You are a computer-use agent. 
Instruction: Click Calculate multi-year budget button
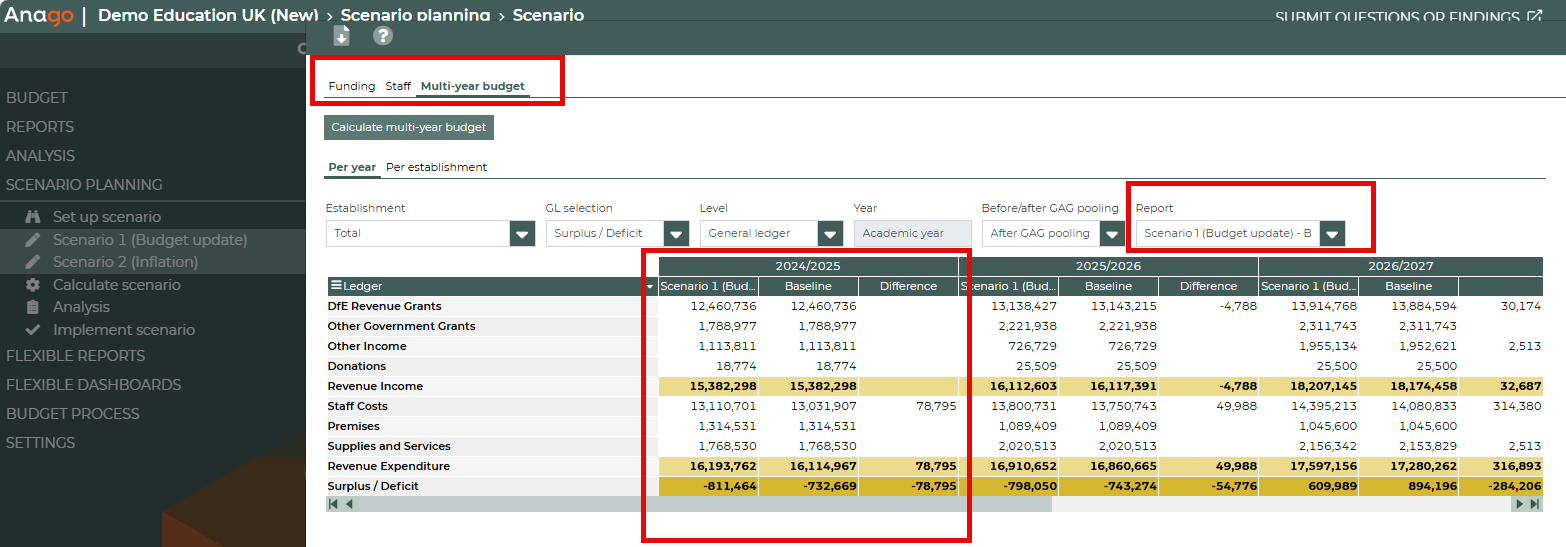click(x=409, y=127)
